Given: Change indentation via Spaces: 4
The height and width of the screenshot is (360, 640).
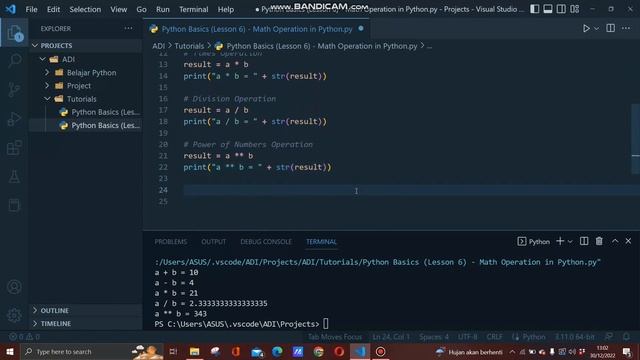Looking at the screenshot, I should 434,337.
